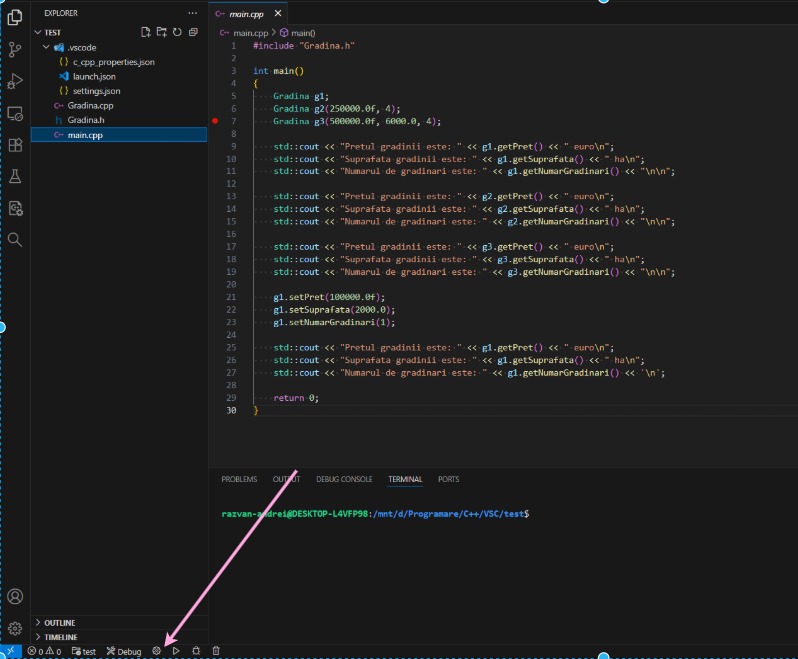
Task: Click the Refresh Explorer icon
Action: coord(177,32)
